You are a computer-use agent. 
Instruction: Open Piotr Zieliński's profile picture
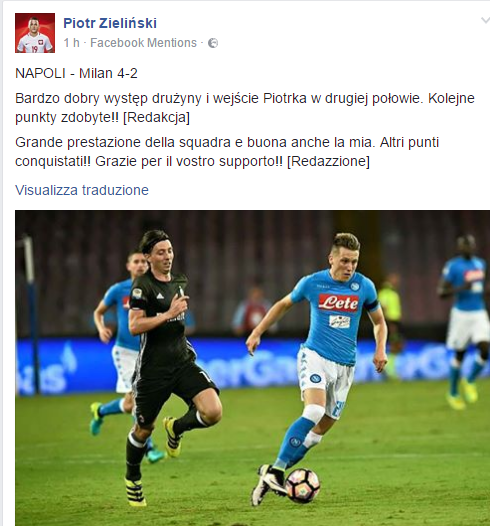pos(35,33)
